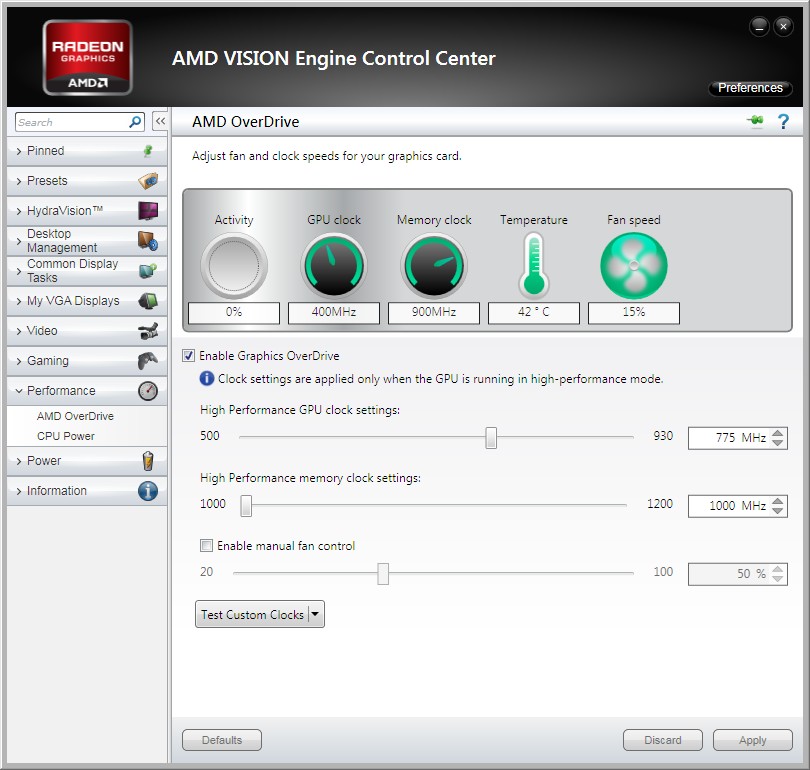Click the Test Custom Clocks button
Viewport: 810px width, 770px height.
(x=252, y=614)
